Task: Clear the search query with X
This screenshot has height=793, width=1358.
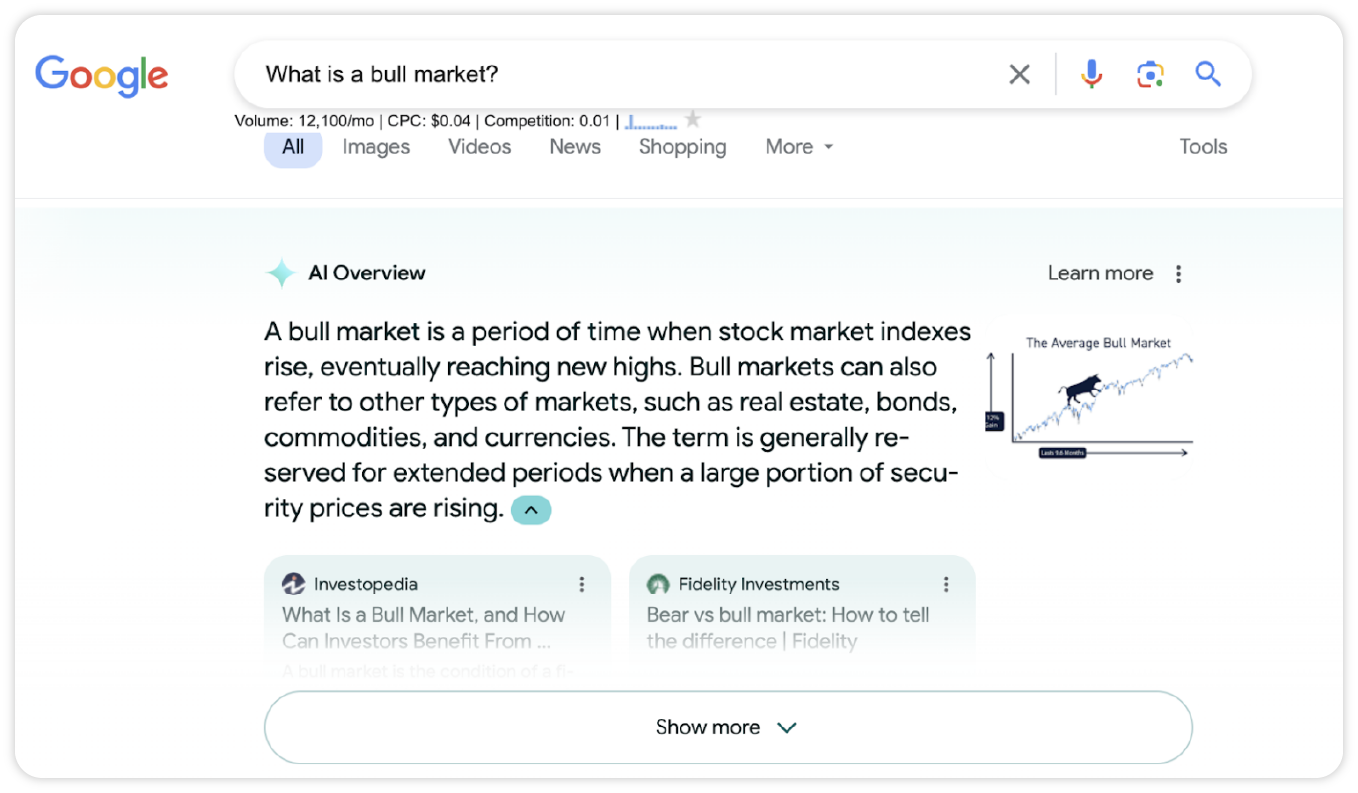Action: 1019,74
